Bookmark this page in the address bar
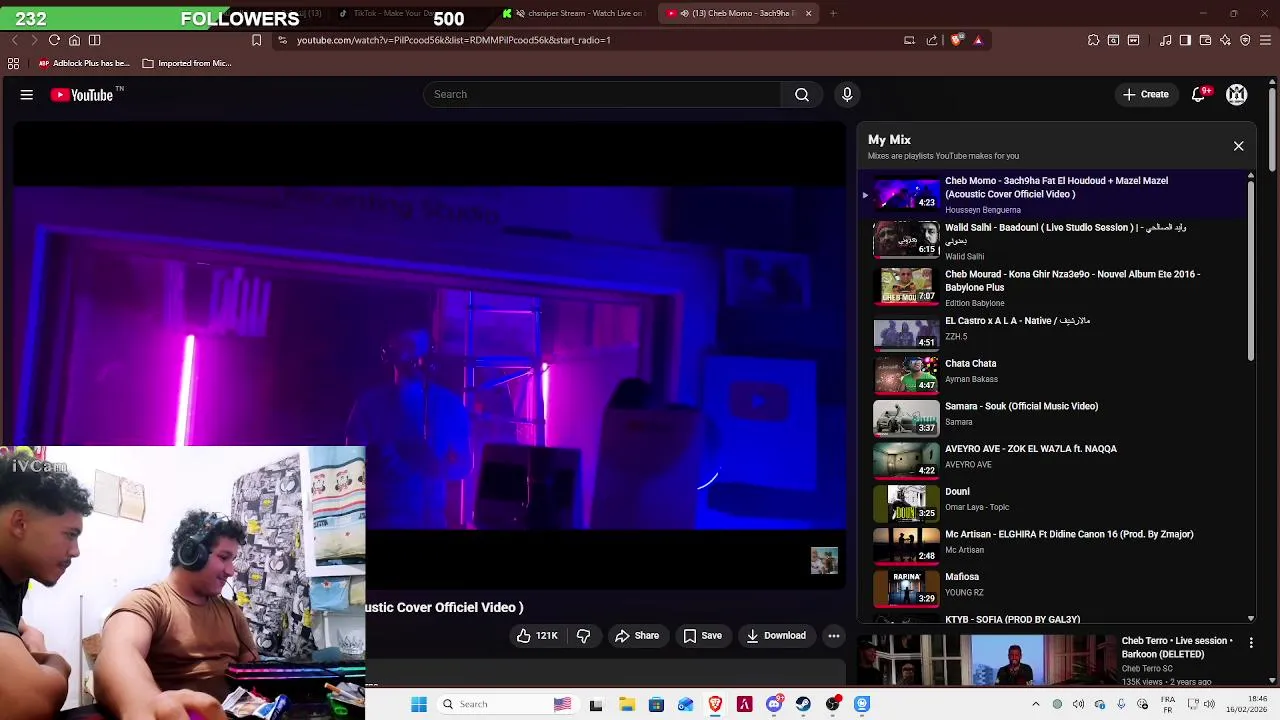Image resolution: width=1280 pixels, height=720 pixels. click(256, 40)
